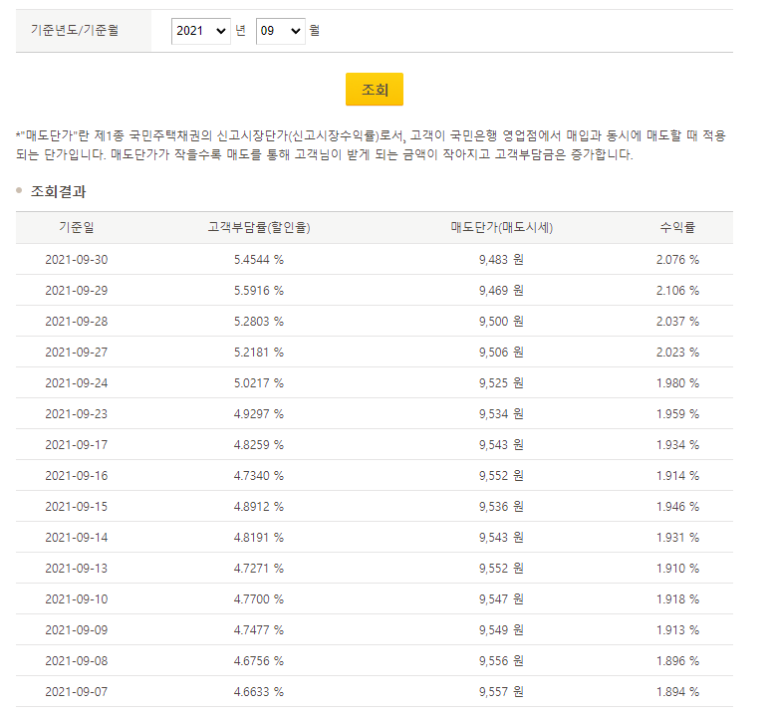Viewport: 773px width, 712px height.
Task: Click discount rate 4.7700 %
Action: coord(259,599)
